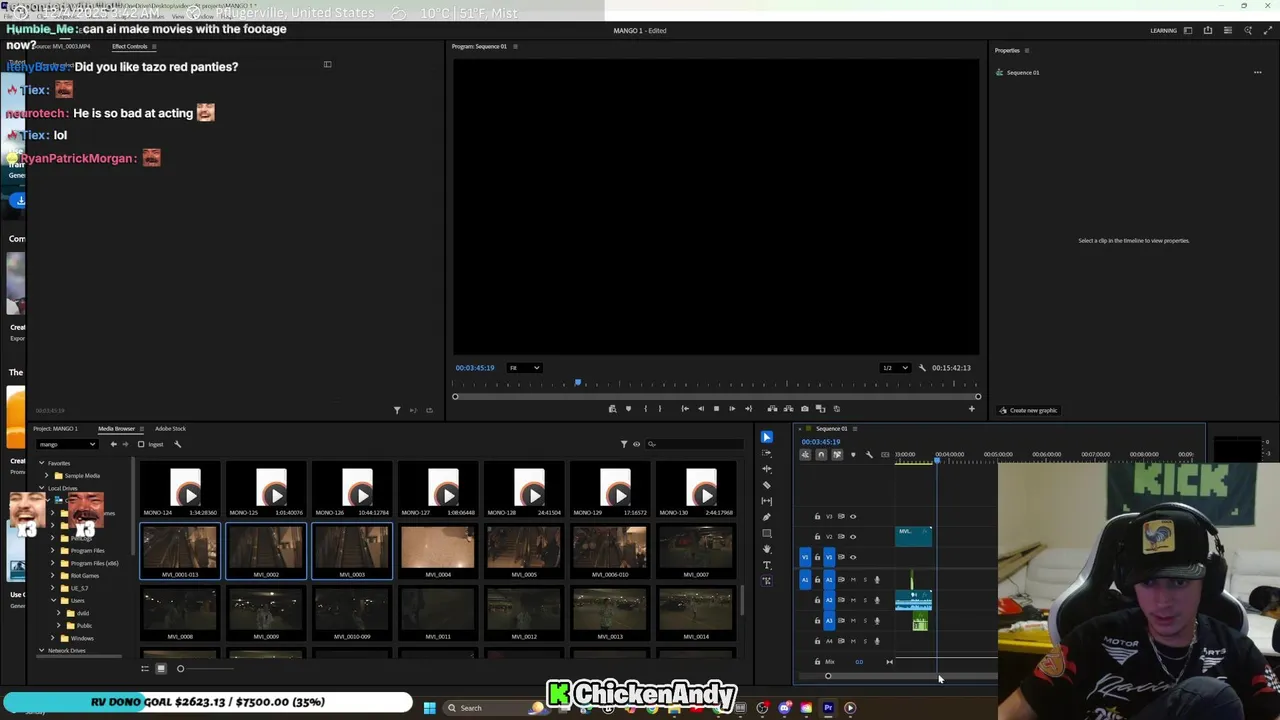
Task: Open timeline display settings wrench
Action: point(869,455)
